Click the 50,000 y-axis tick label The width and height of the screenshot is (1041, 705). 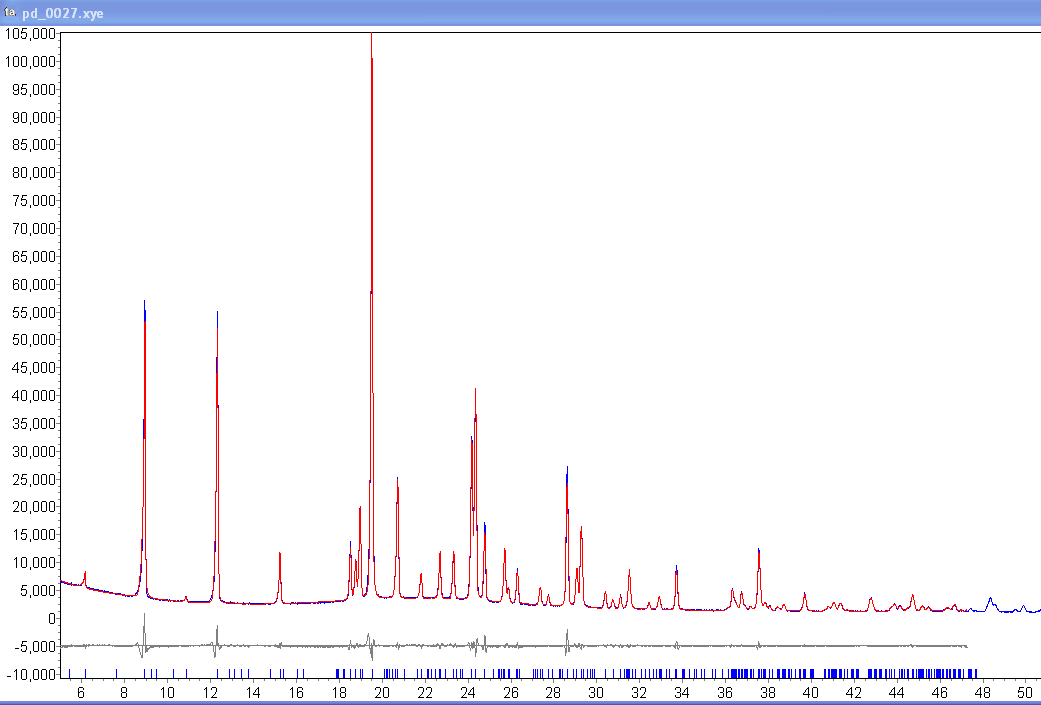34,339
